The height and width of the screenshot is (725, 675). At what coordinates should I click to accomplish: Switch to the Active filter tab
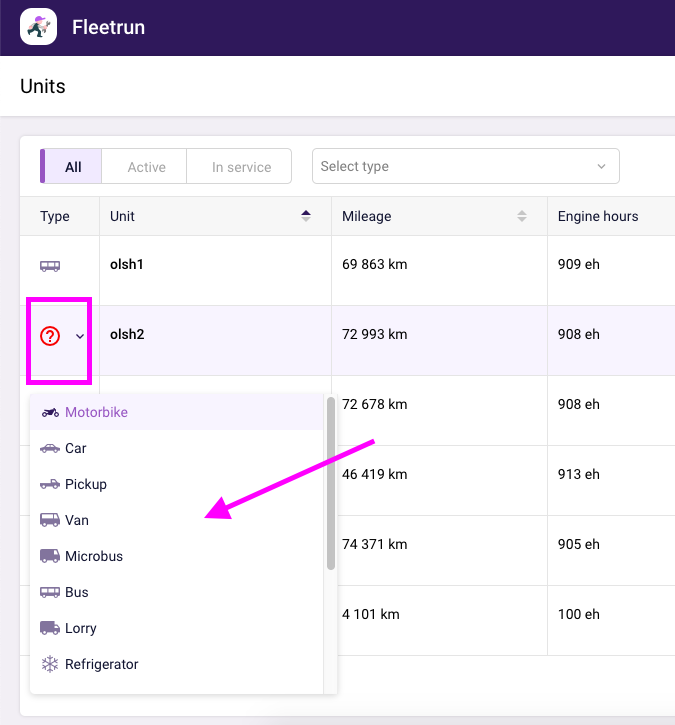click(x=146, y=167)
